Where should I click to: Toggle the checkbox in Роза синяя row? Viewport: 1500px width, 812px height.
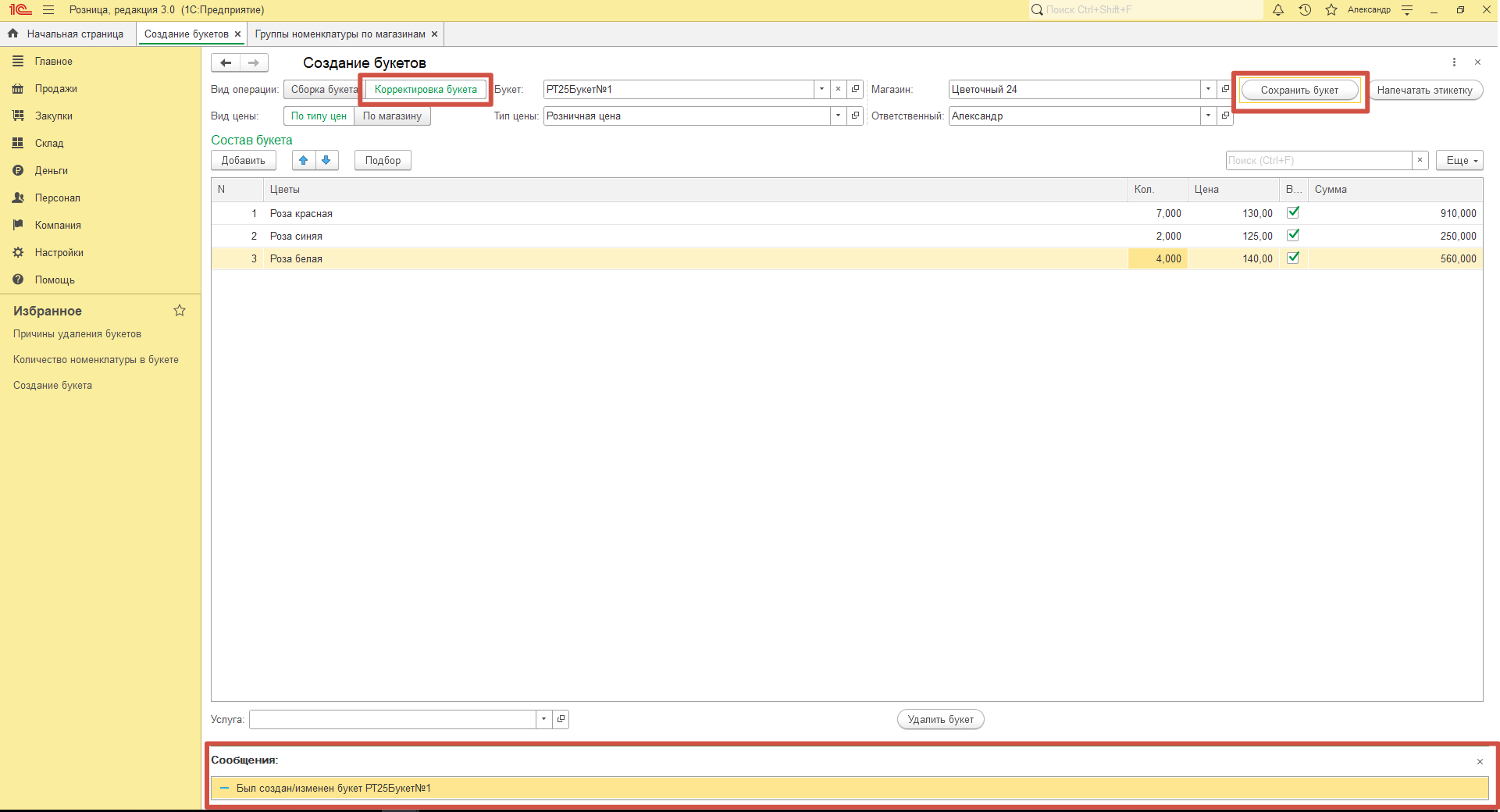(1293, 235)
